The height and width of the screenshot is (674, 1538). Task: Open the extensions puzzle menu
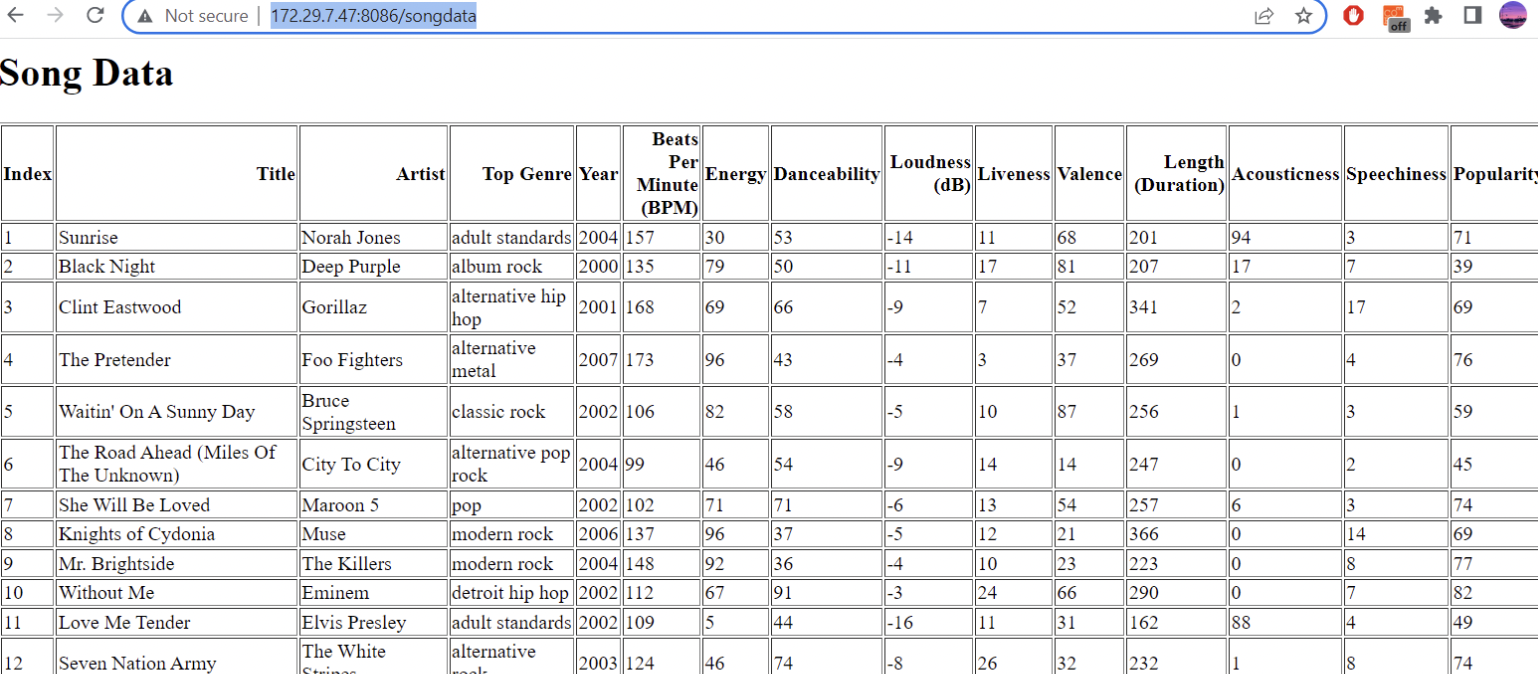[x=1433, y=15]
